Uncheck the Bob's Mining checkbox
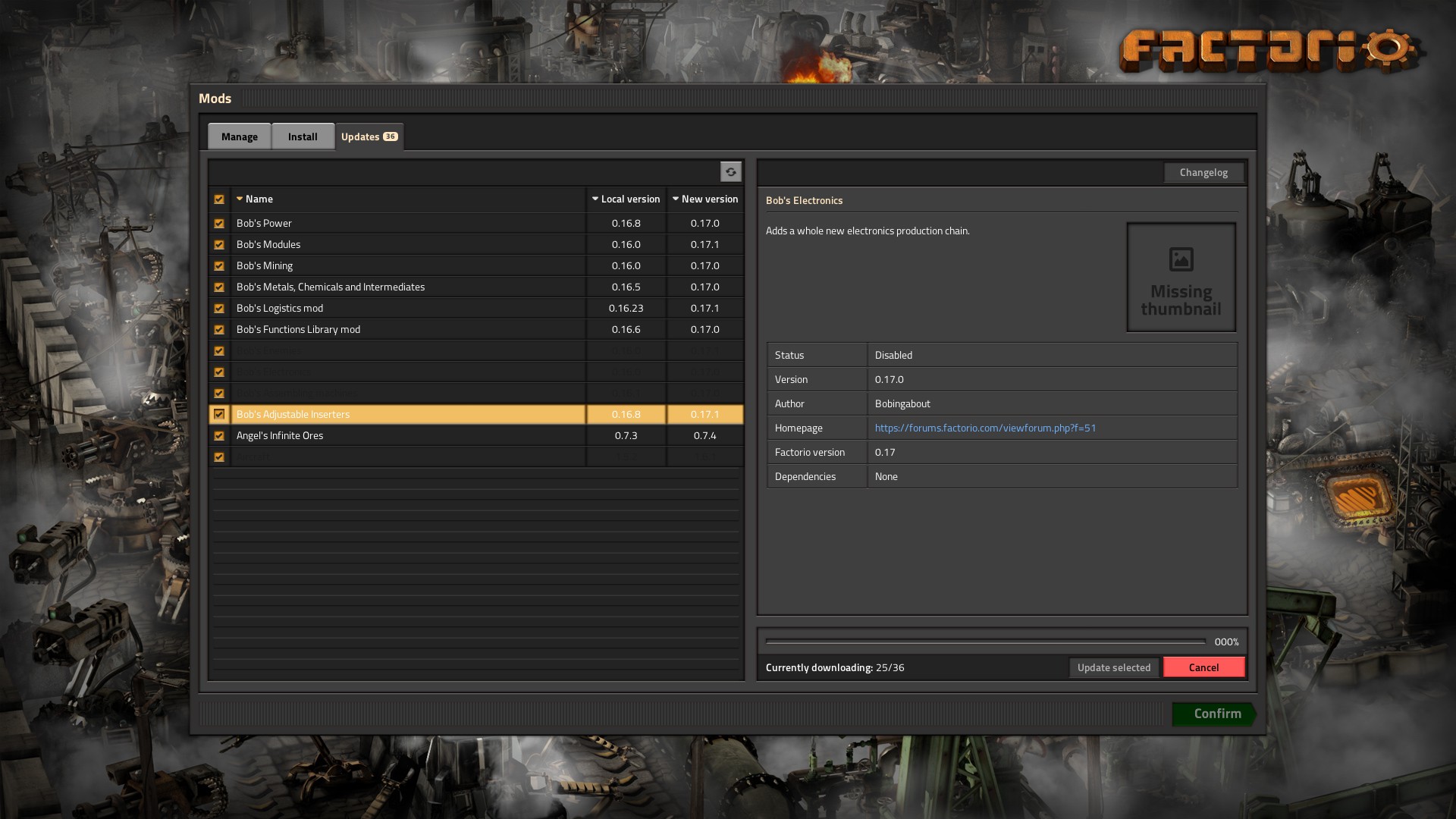1456x819 pixels. coord(219,266)
